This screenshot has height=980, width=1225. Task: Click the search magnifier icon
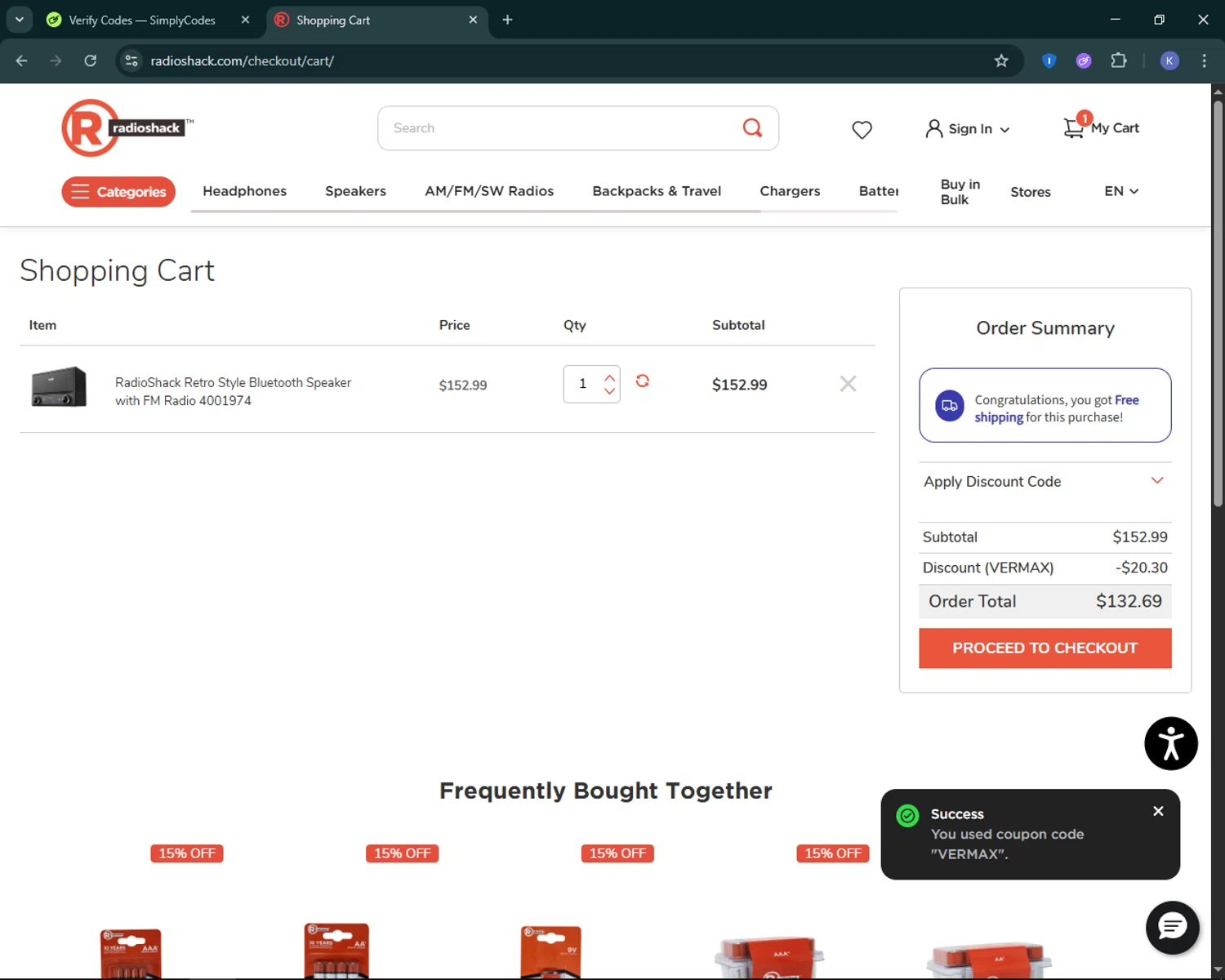click(x=752, y=127)
